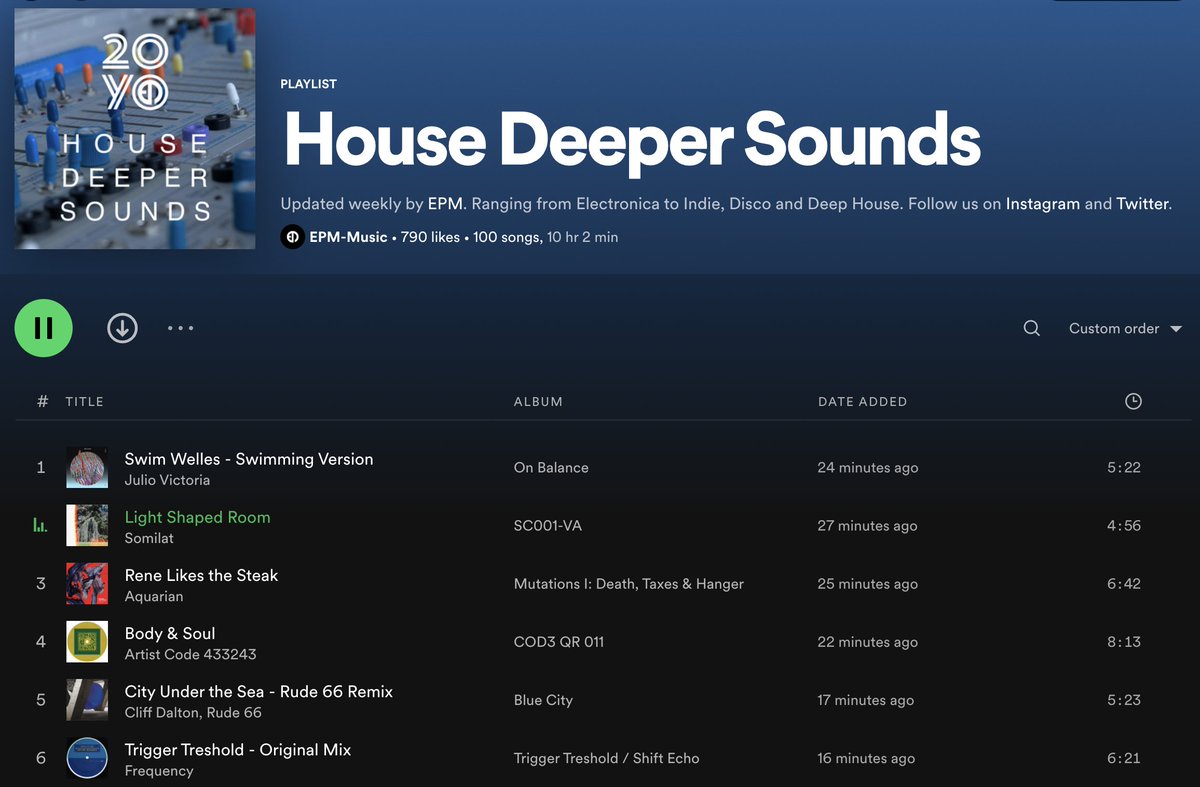The width and height of the screenshot is (1200, 787).
Task: Sort tracks by the duration clock icon
Action: click(x=1133, y=401)
